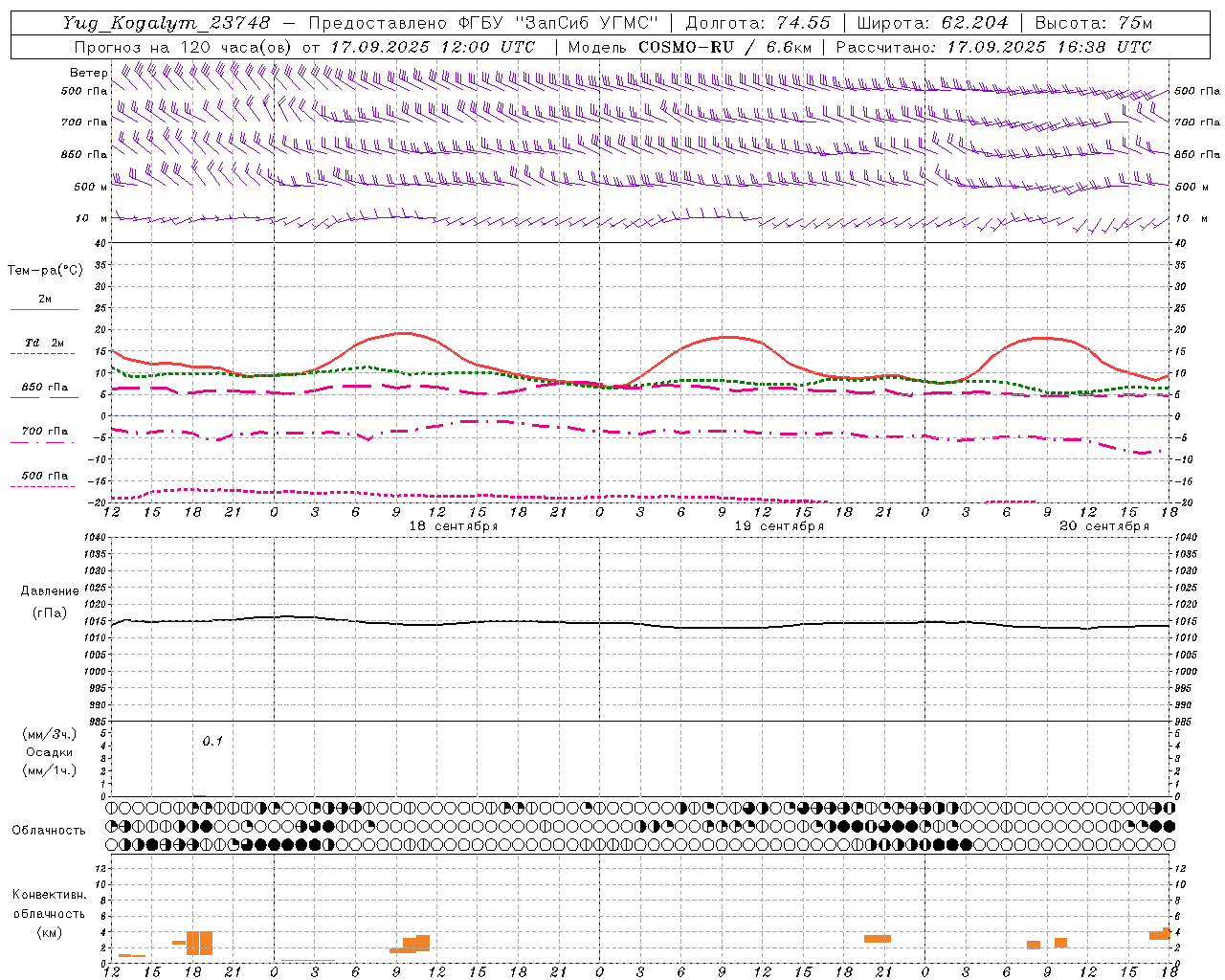
Task: Click the Долгота: 74.55 value
Action: coord(758,23)
